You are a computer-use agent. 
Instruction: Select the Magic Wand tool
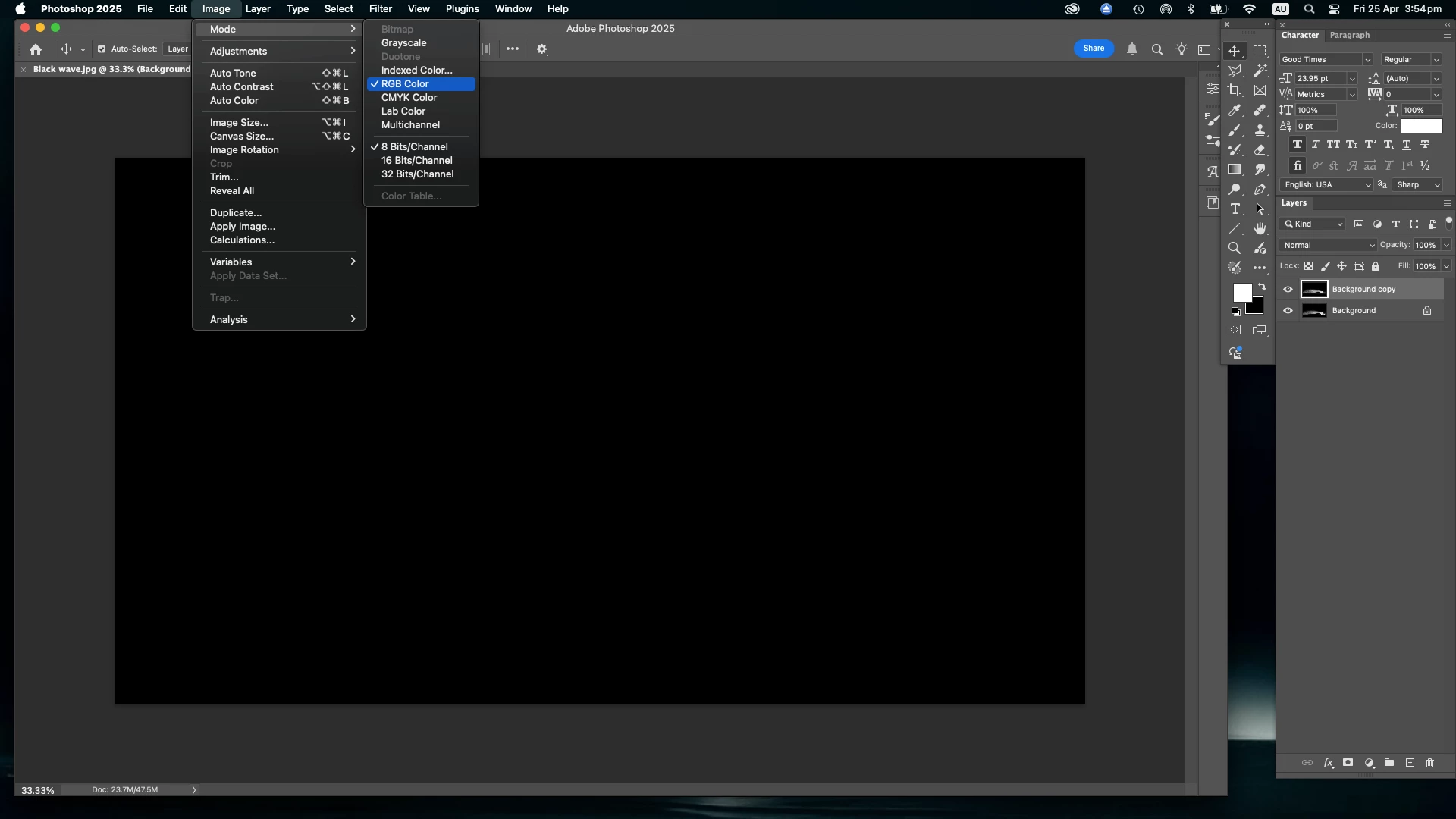click(1260, 71)
